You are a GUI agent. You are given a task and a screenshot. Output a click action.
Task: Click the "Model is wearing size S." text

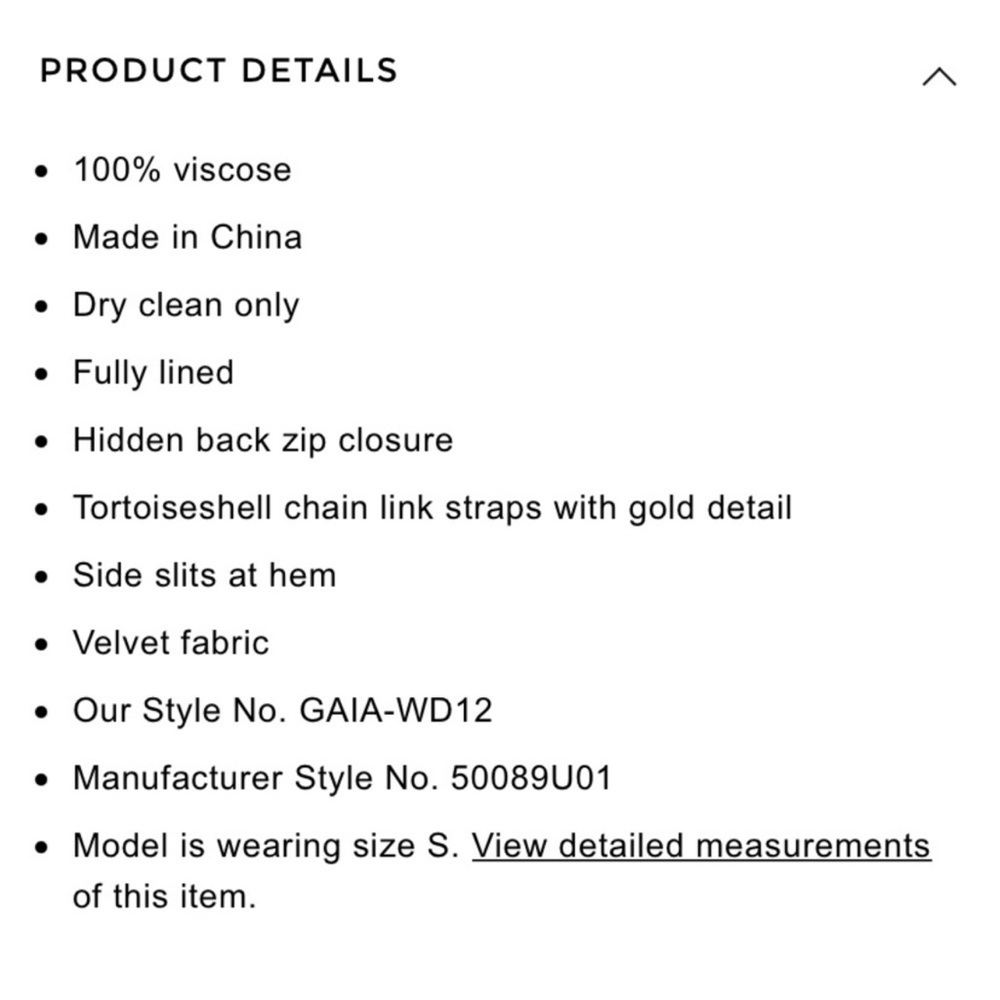point(266,846)
